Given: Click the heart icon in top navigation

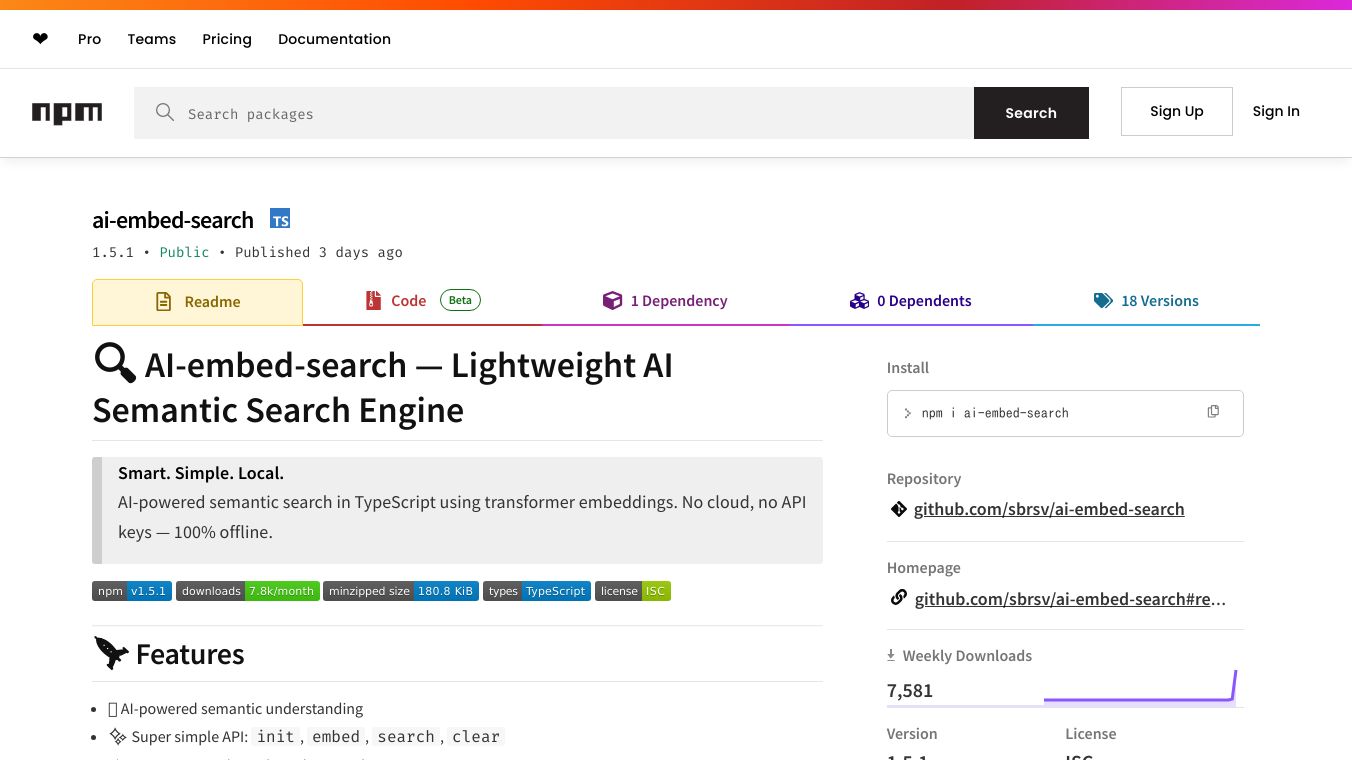Looking at the screenshot, I should click(x=40, y=39).
